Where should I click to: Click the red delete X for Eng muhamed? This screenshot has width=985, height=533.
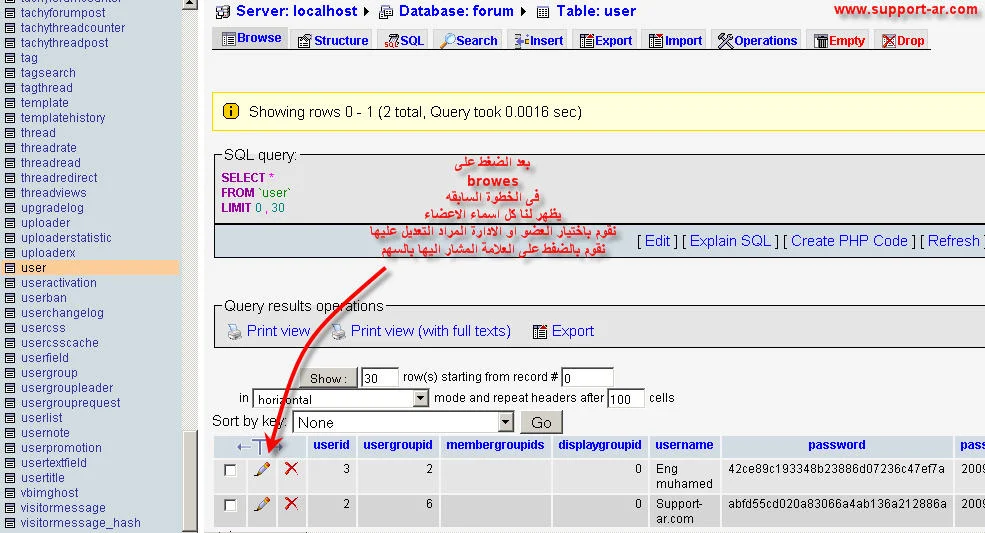[x=291, y=469]
